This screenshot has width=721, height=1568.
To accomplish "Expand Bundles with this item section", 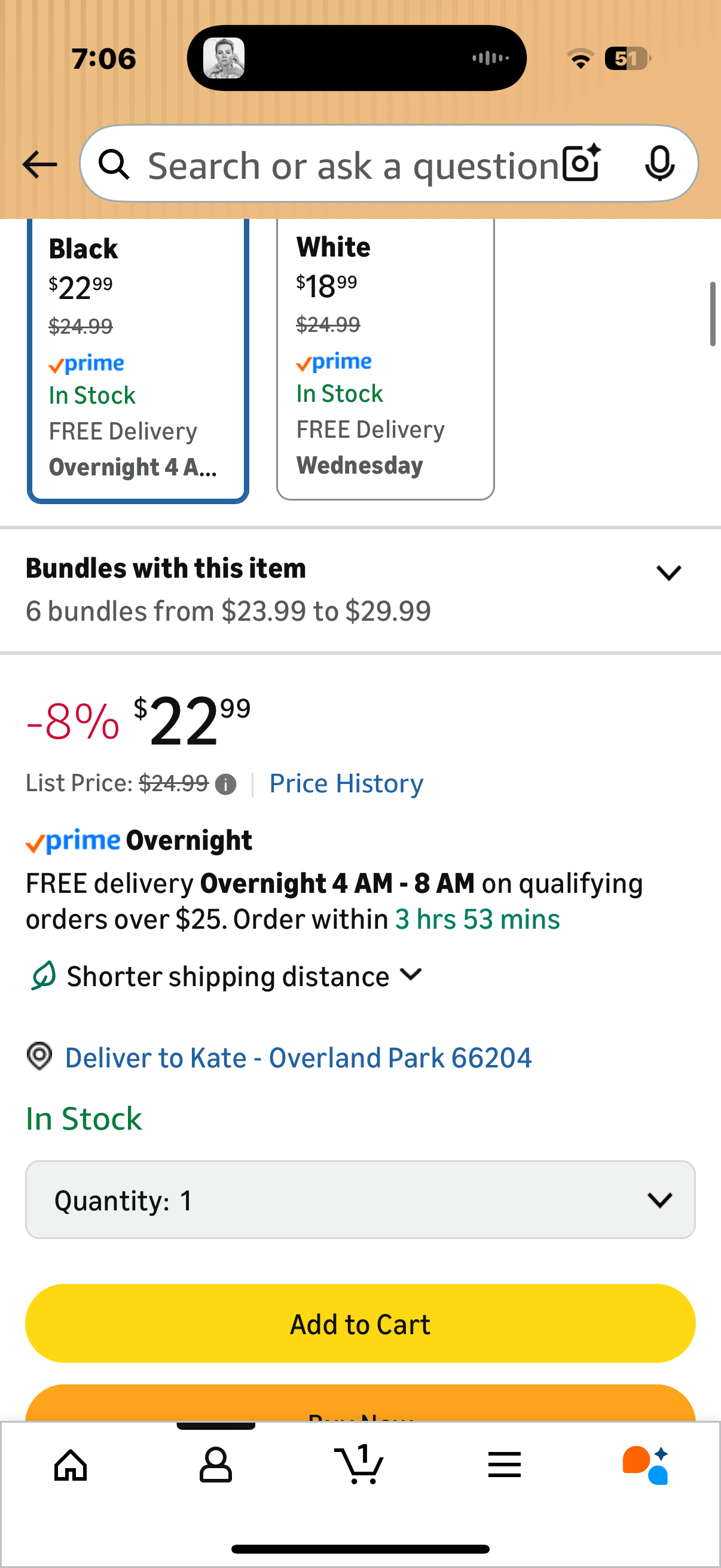I will pyautogui.click(x=668, y=573).
